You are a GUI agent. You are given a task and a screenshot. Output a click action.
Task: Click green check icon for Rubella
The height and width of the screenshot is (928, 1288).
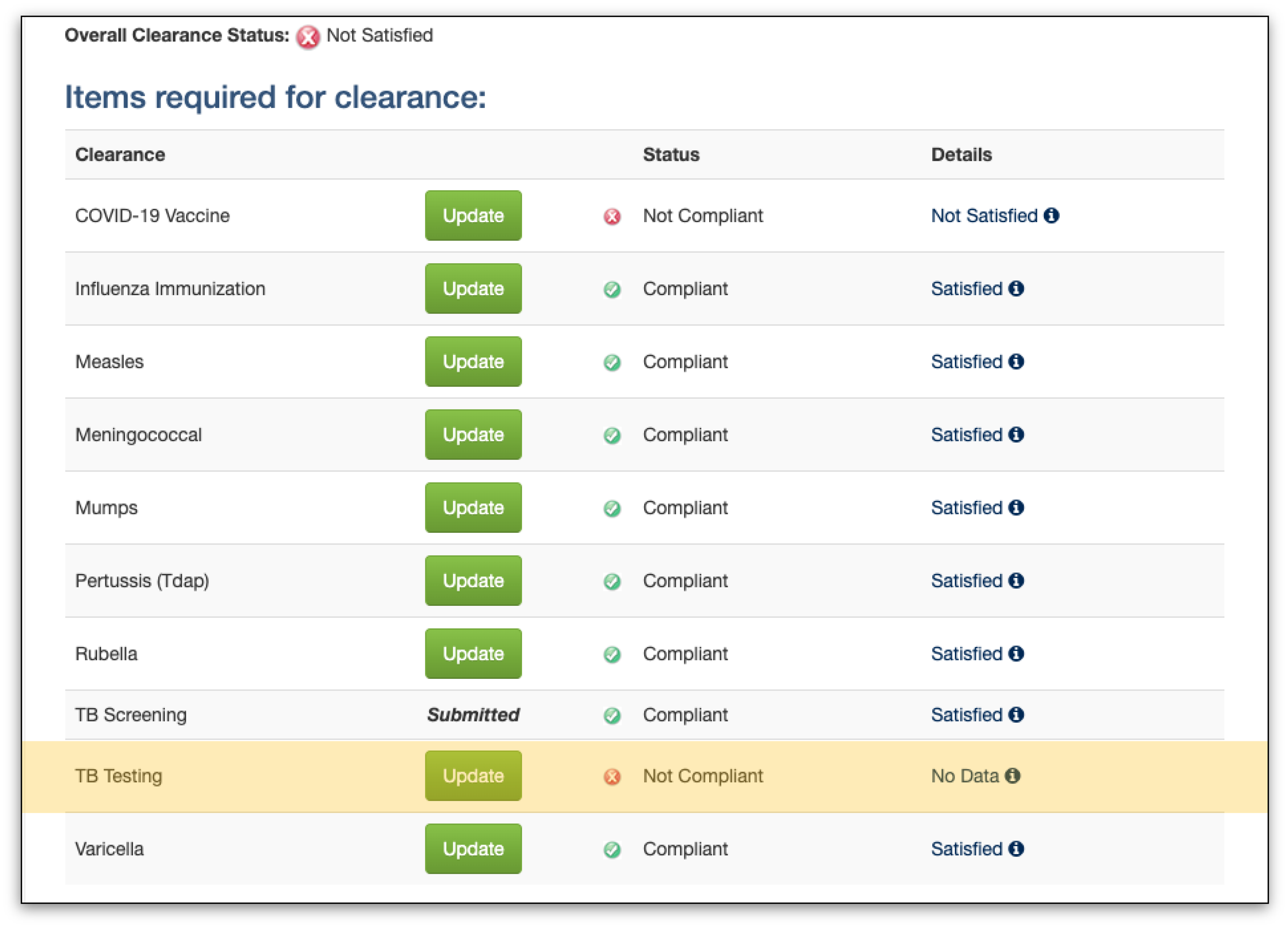pos(612,654)
